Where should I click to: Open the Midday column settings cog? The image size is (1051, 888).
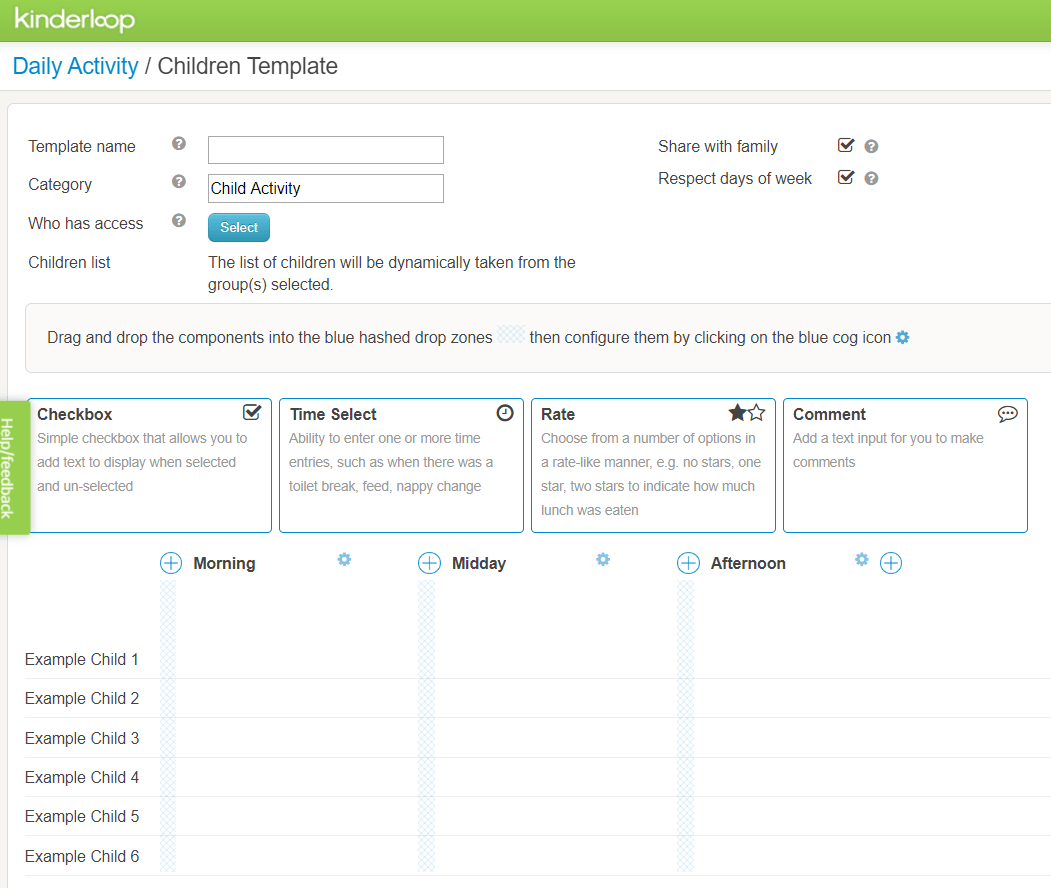point(603,560)
